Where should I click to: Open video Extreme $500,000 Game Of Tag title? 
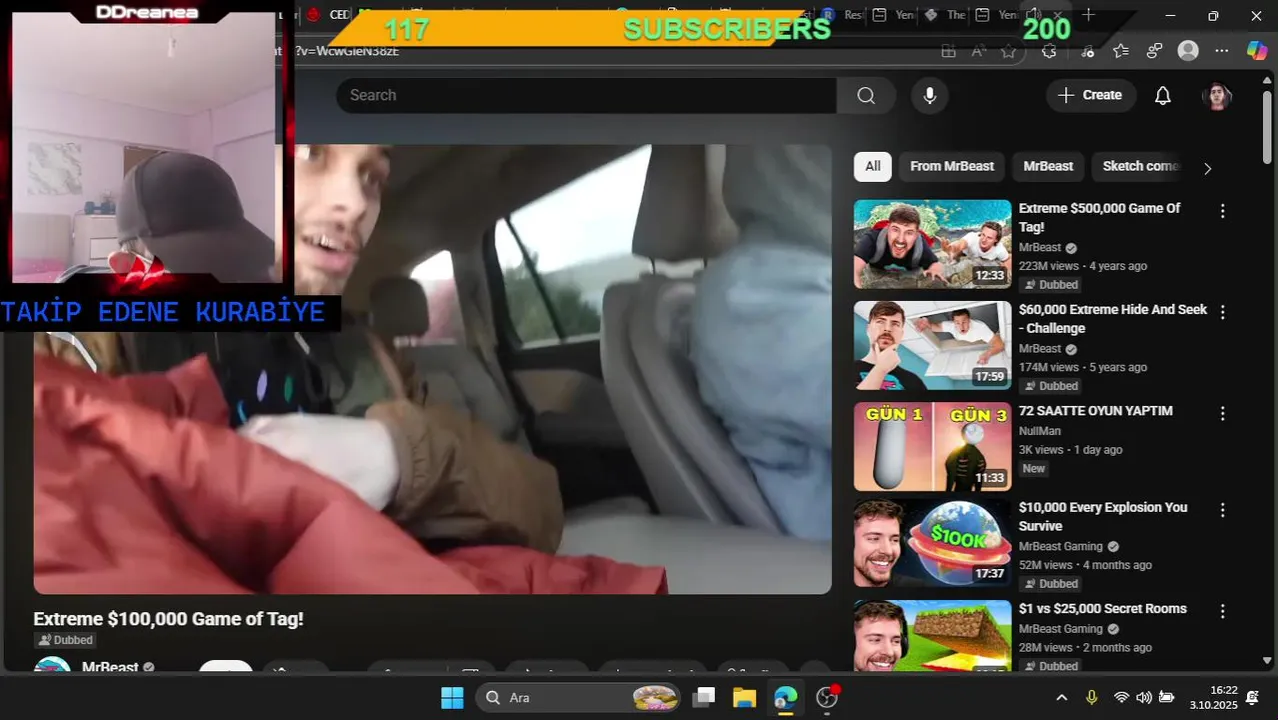[x=1099, y=217]
